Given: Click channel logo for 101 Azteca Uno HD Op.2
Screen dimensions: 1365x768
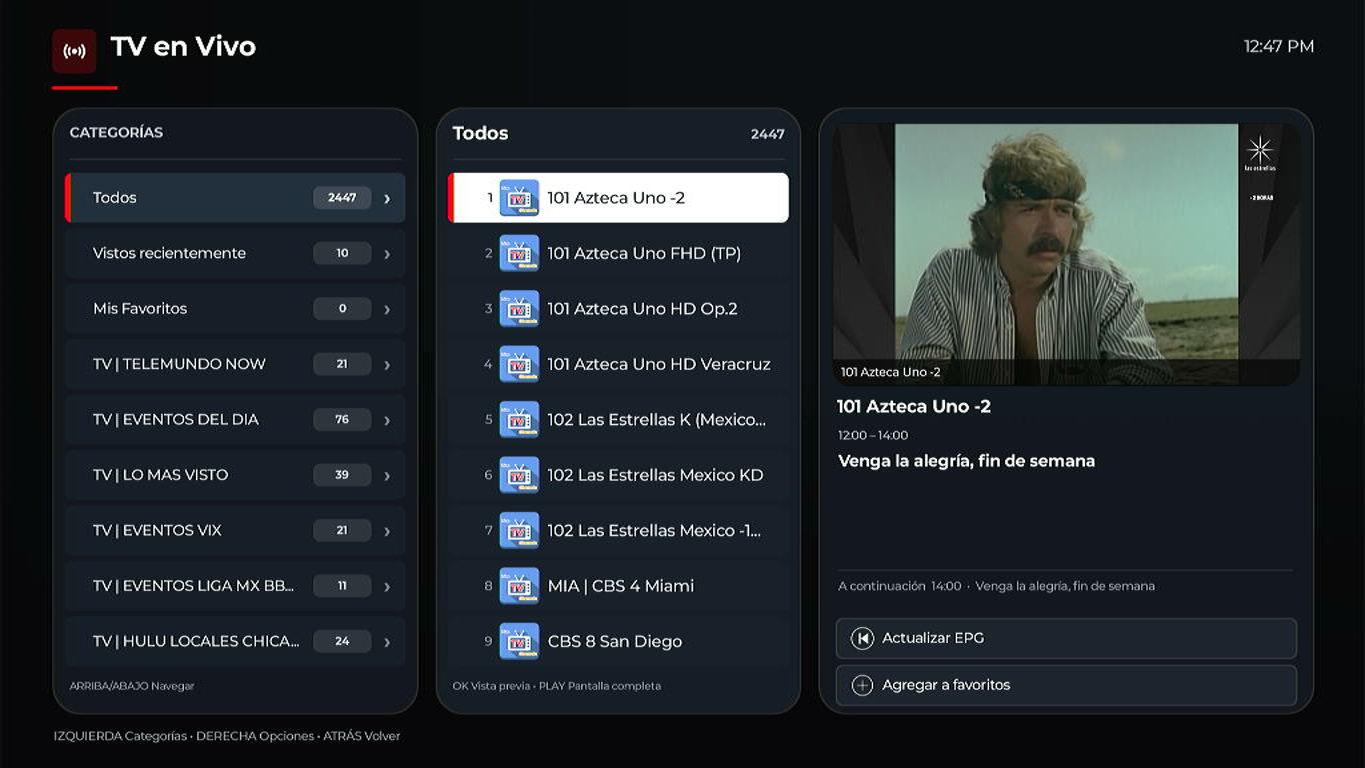Looking at the screenshot, I should click(x=519, y=309).
